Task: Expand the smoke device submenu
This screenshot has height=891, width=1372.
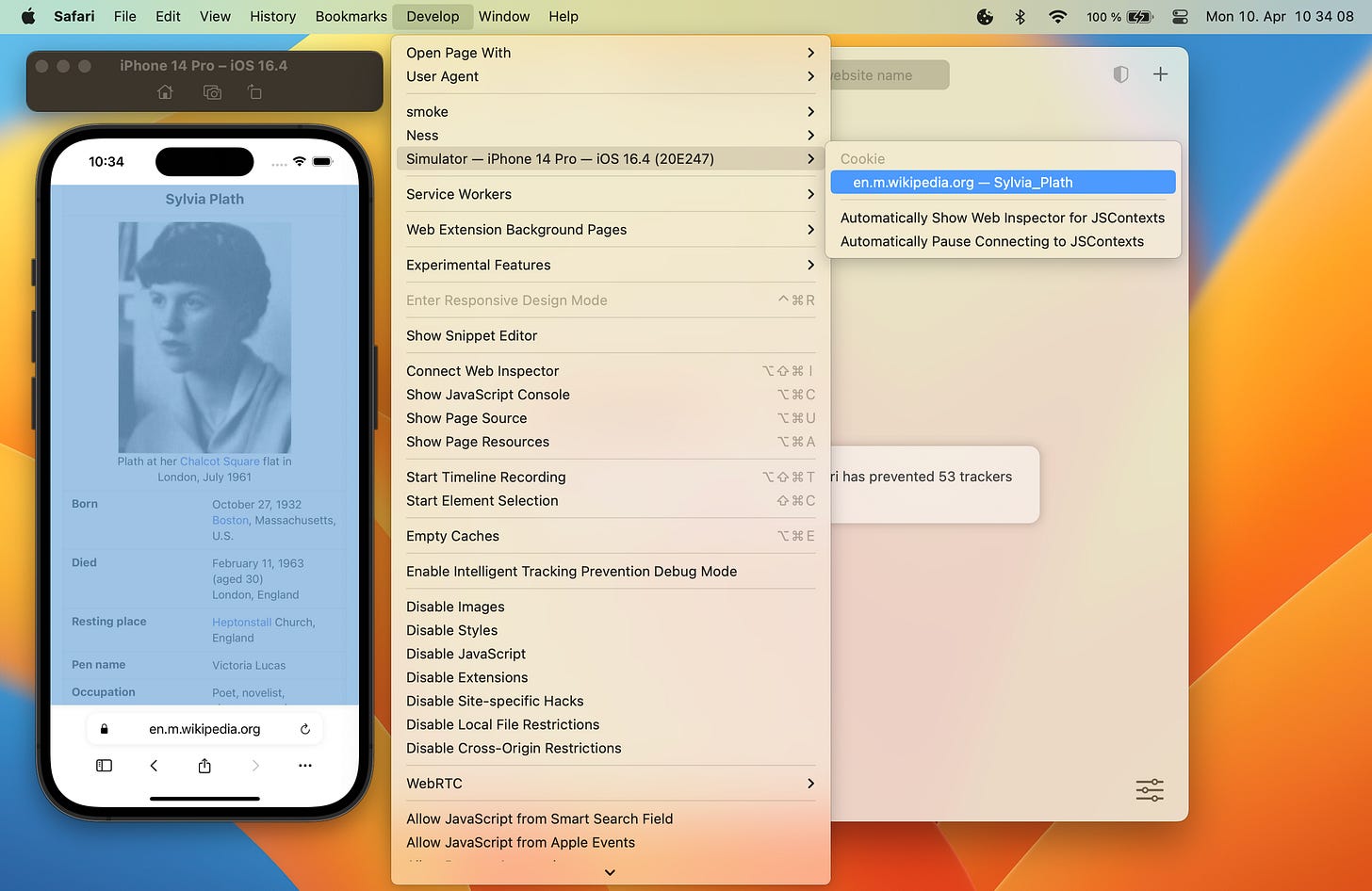Action: click(x=611, y=112)
